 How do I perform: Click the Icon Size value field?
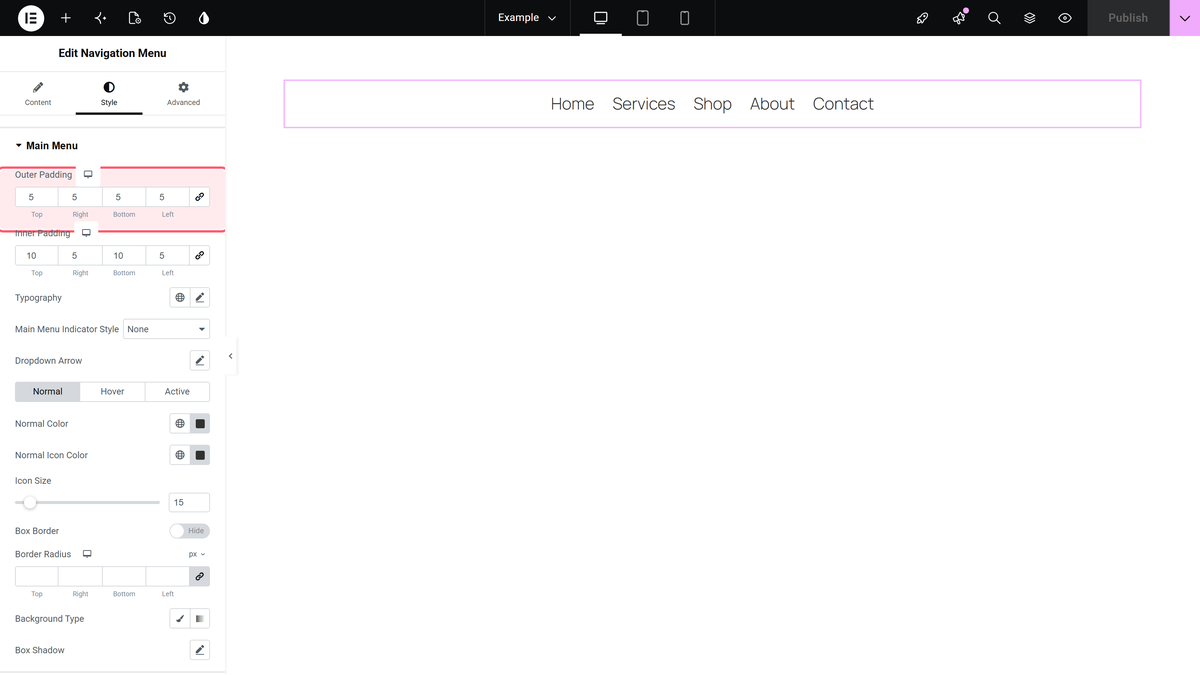point(190,502)
